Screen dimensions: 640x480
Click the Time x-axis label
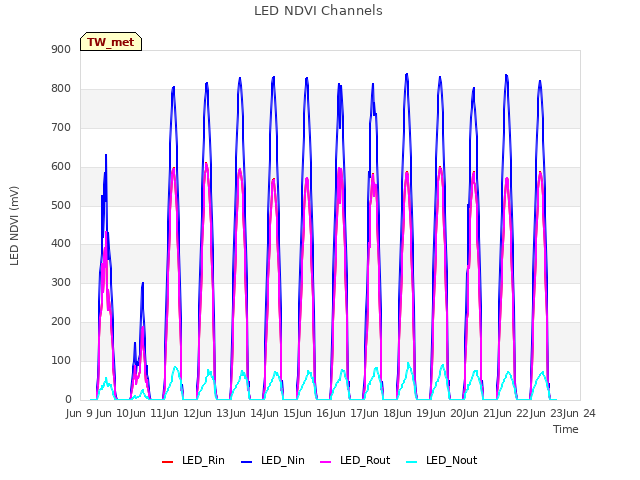pos(566,429)
